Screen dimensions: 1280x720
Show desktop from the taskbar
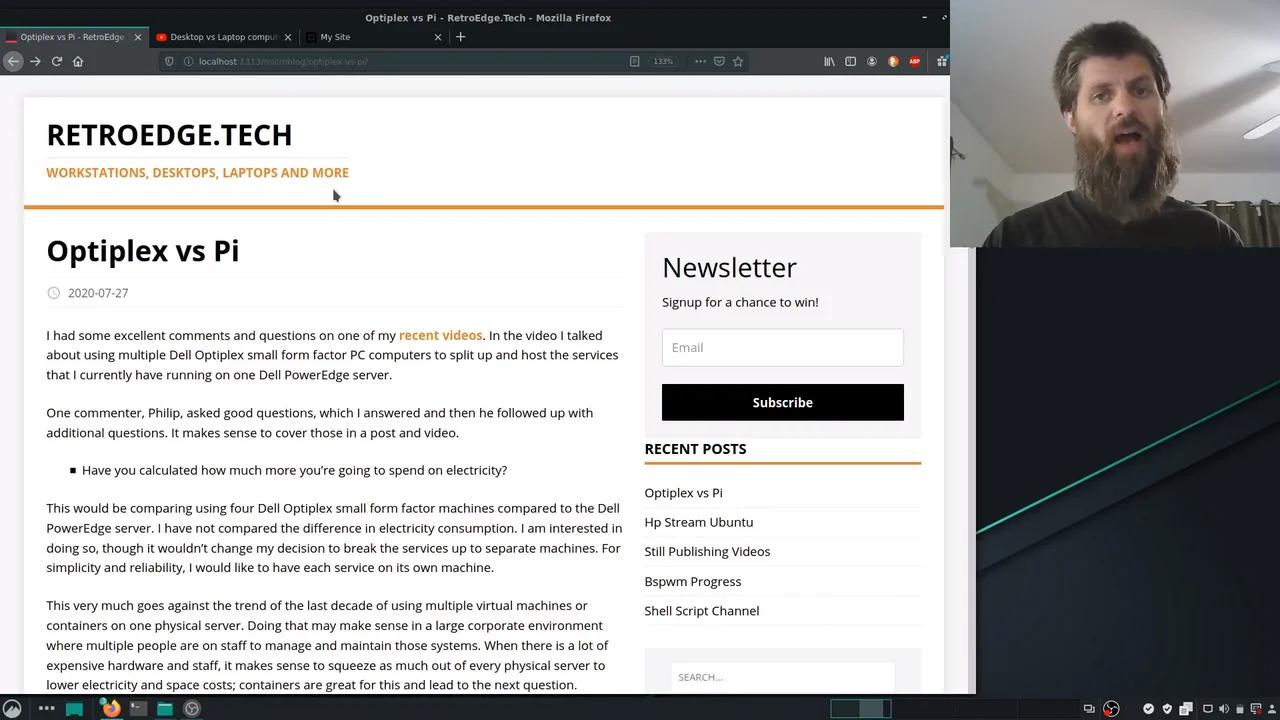74,708
